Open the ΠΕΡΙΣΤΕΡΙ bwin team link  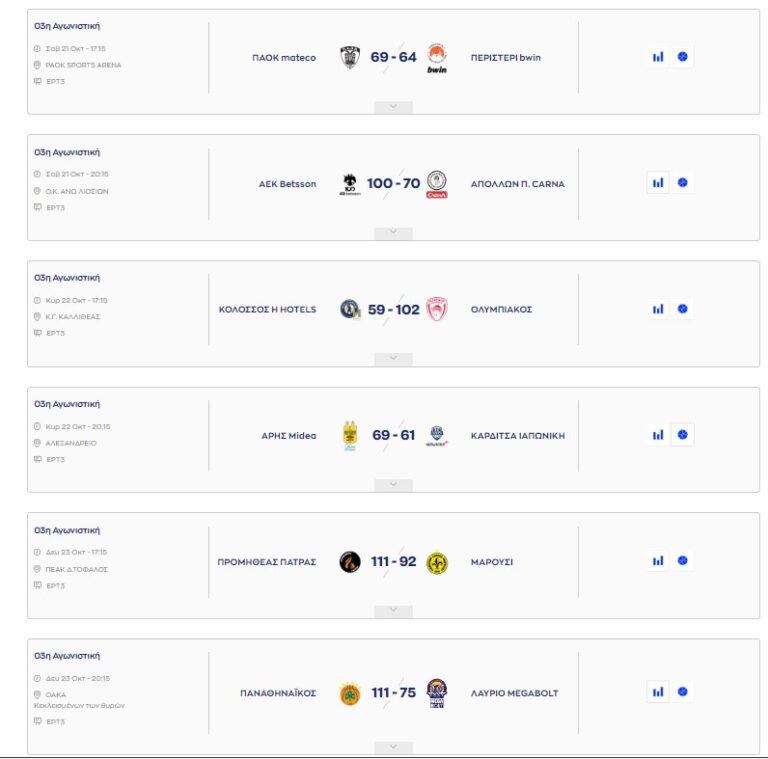(505, 58)
